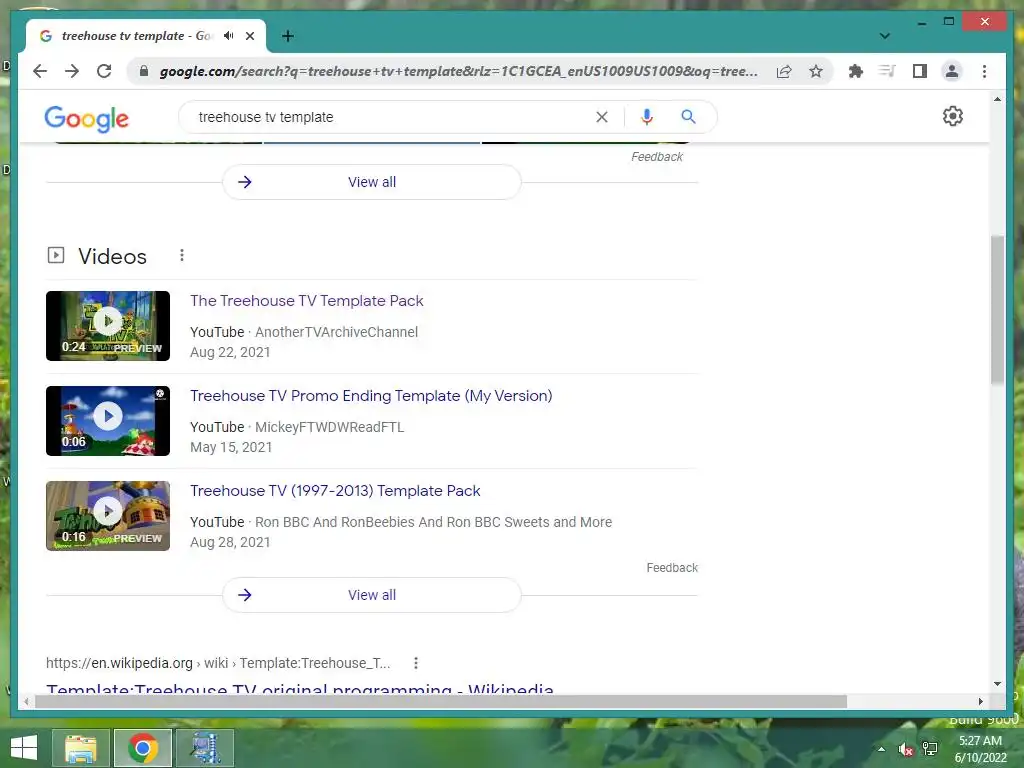Go back to the previous page
This screenshot has height=768, width=1024.
pyautogui.click(x=40, y=71)
